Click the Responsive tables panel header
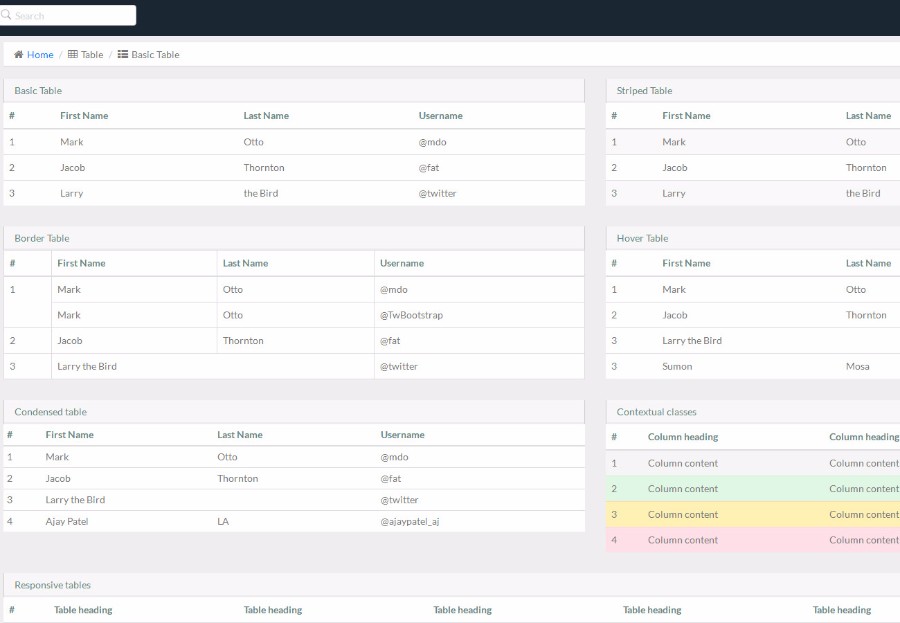The width and height of the screenshot is (900, 623). coord(451,585)
